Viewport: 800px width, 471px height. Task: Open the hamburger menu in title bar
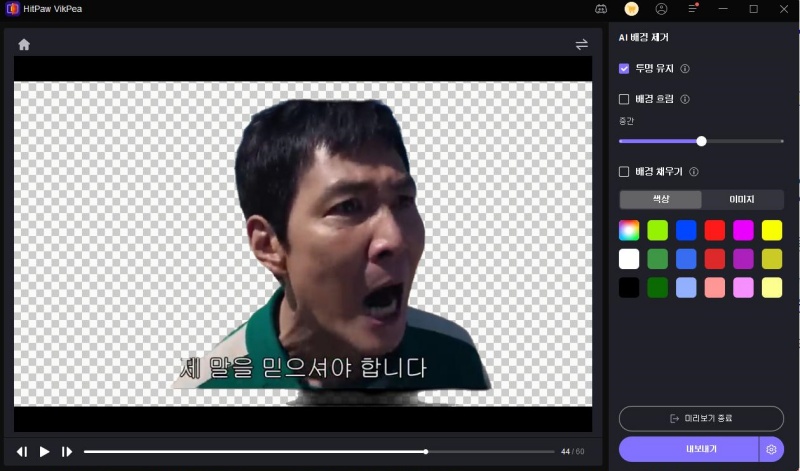click(692, 9)
